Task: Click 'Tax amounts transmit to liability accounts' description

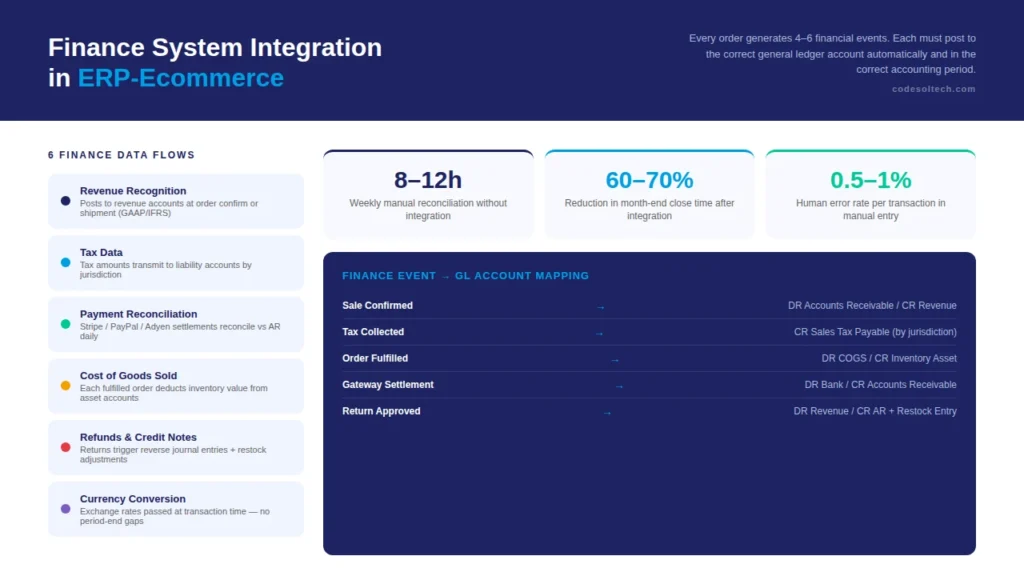Action: point(166,270)
